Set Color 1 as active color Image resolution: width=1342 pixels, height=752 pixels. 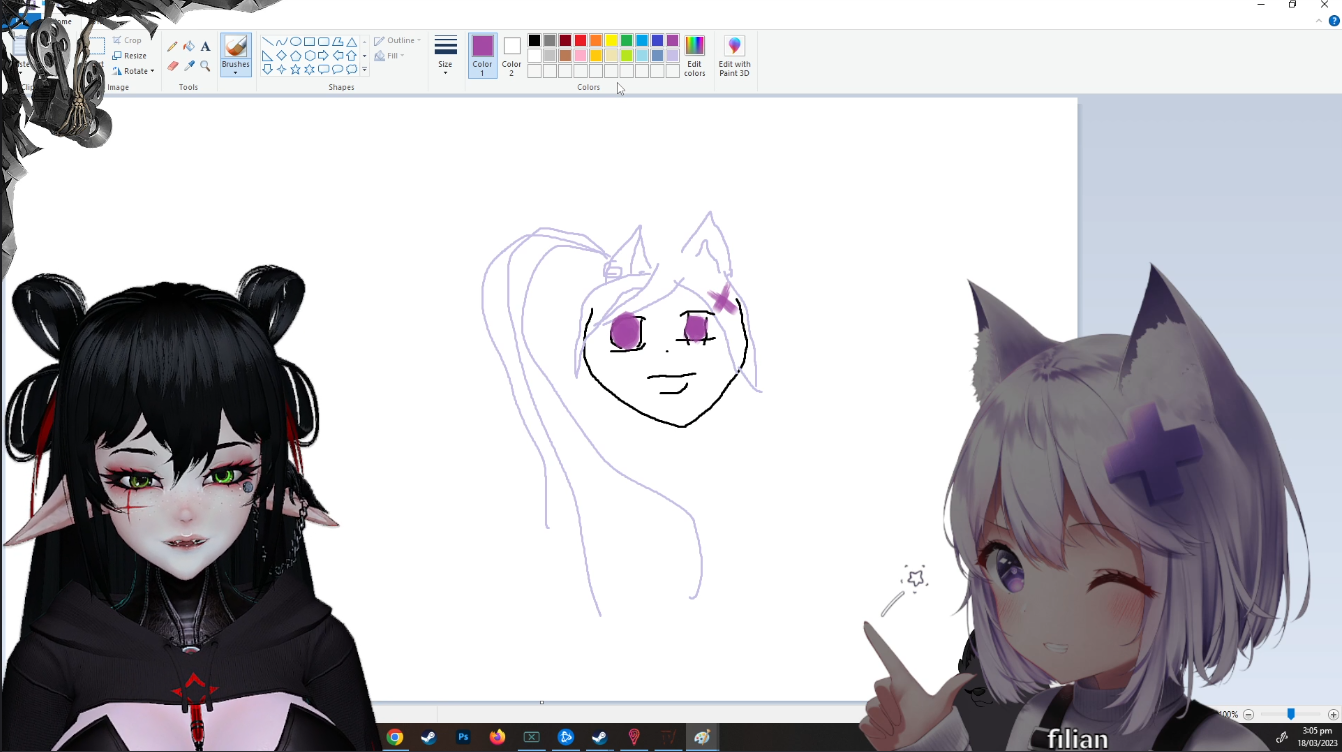pyautogui.click(x=483, y=56)
